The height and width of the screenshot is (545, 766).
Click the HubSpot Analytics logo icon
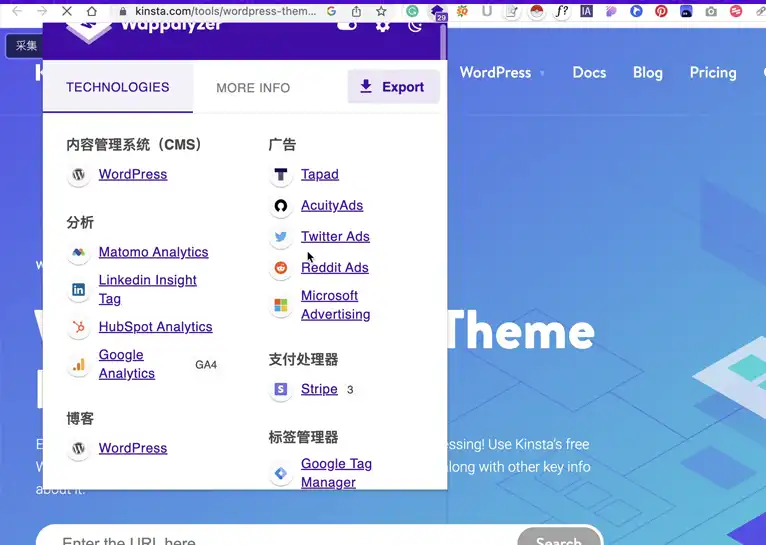click(x=78, y=327)
